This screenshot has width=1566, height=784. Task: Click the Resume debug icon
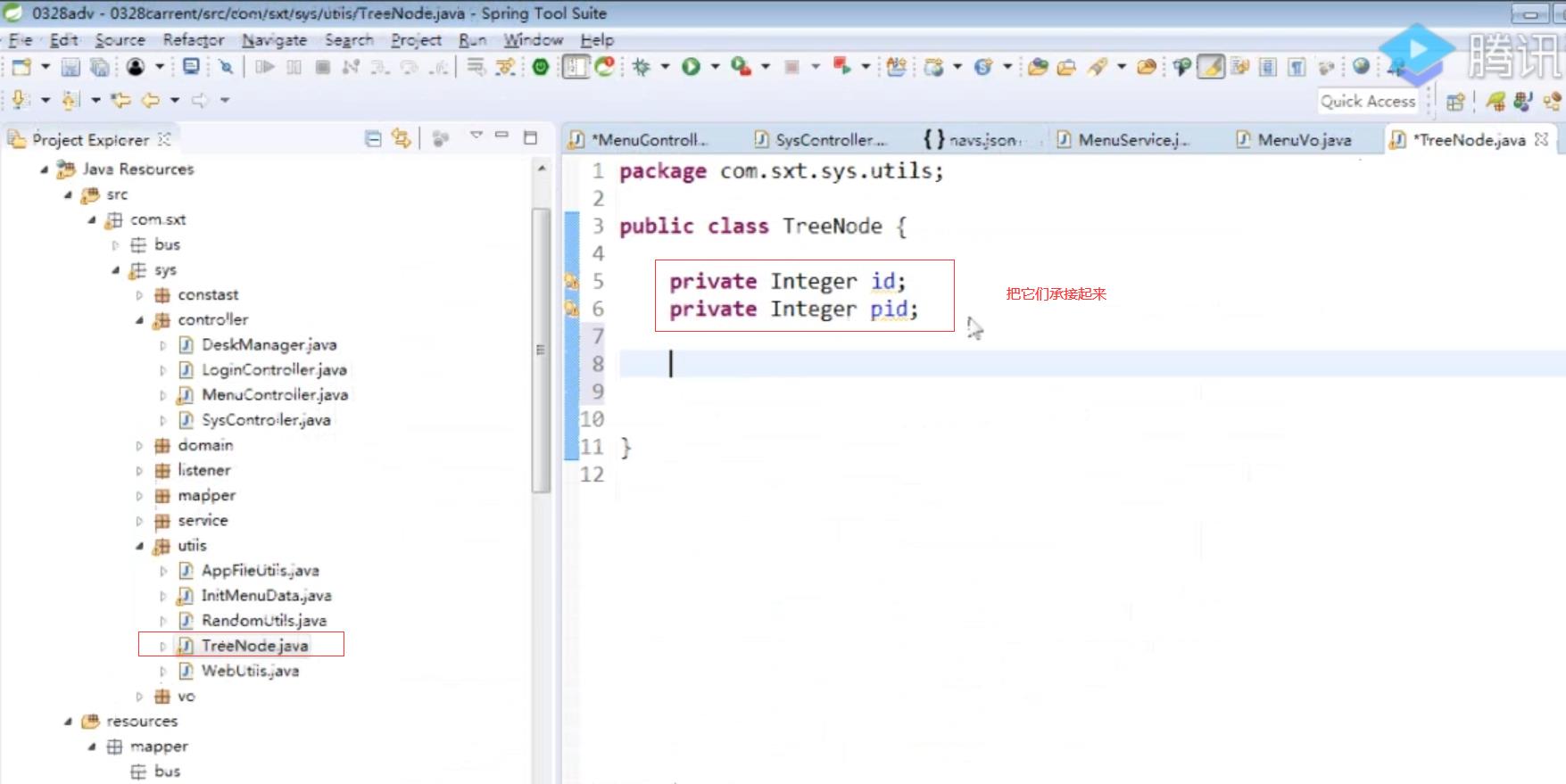(265, 67)
